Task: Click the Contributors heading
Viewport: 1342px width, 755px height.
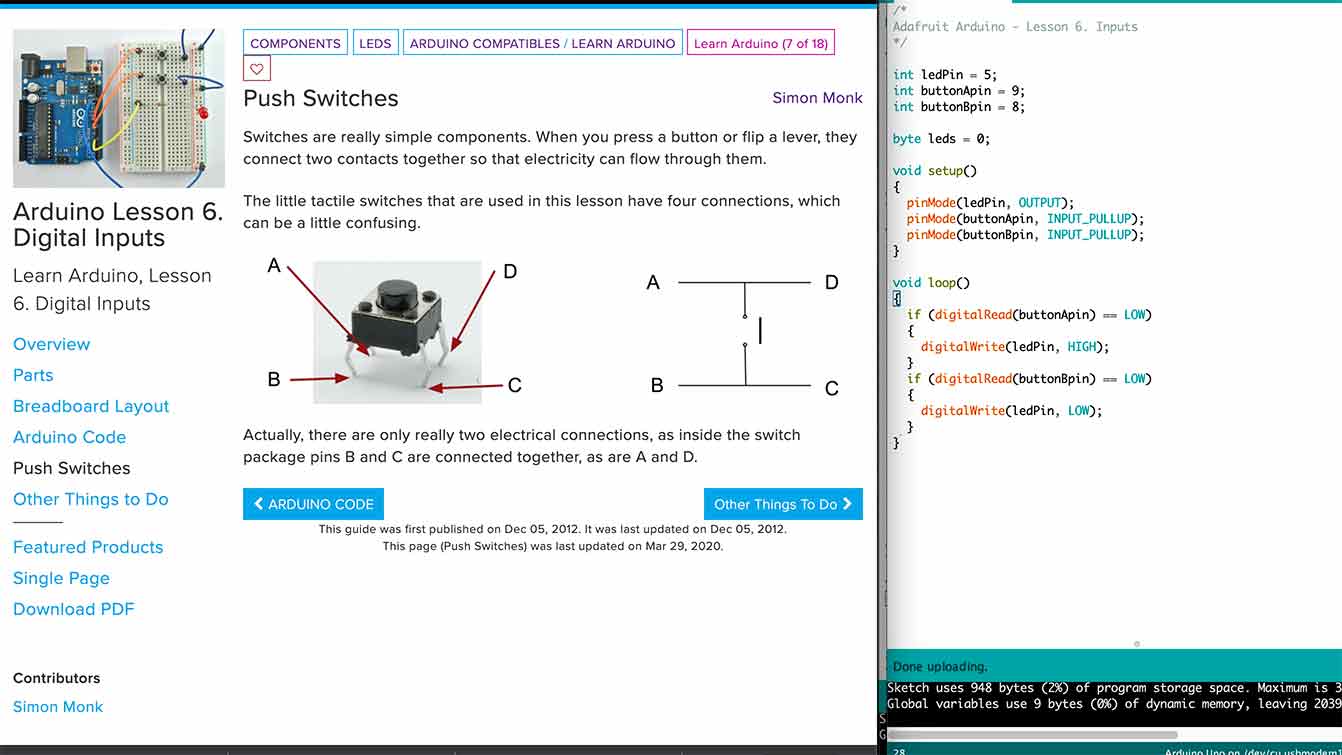Action: [57, 678]
